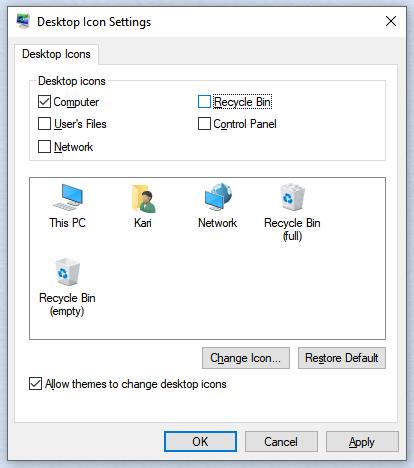This screenshot has height=468, width=414.
Task: Click the "Recycle Bin (empty)" label text
Action: [67, 304]
